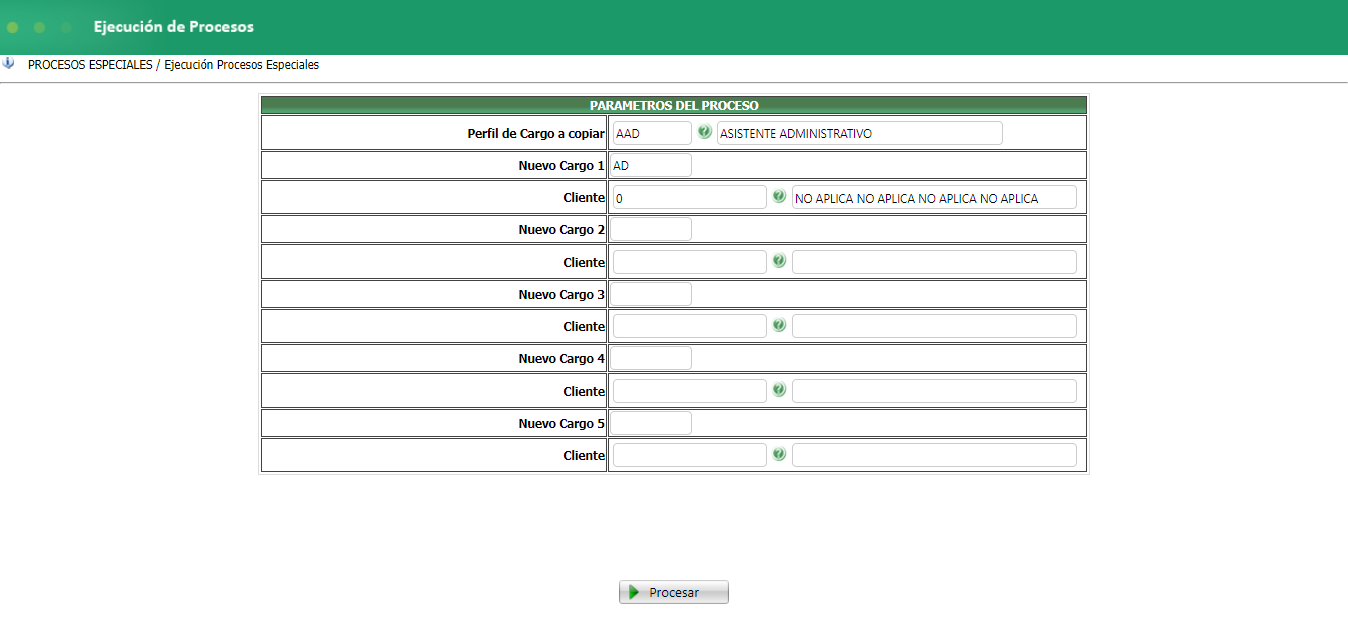
Task: Click Cliente description field under Nuevo Cargo 4
Action: 934,391
